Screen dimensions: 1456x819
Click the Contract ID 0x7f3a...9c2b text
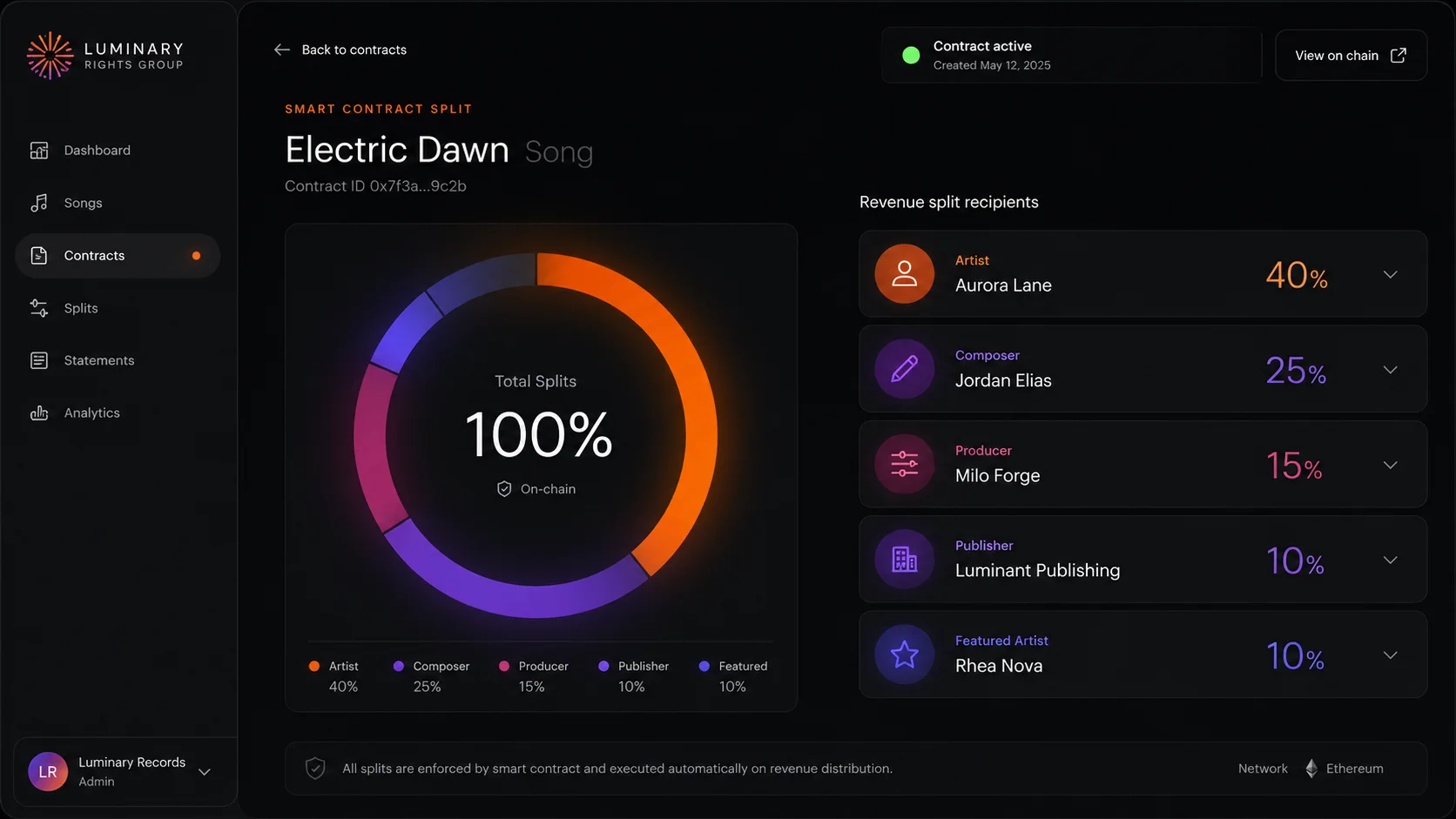tap(375, 186)
